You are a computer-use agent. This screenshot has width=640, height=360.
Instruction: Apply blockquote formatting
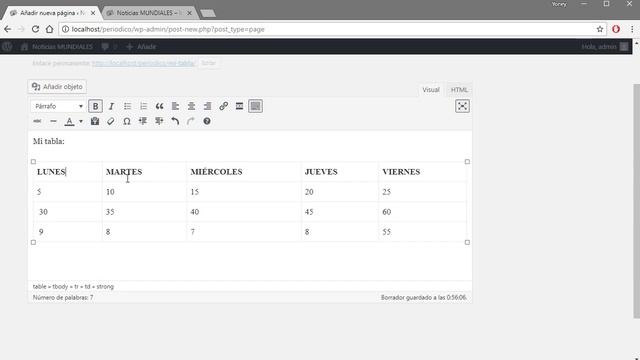pyautogui.click(x=159, y=106)
